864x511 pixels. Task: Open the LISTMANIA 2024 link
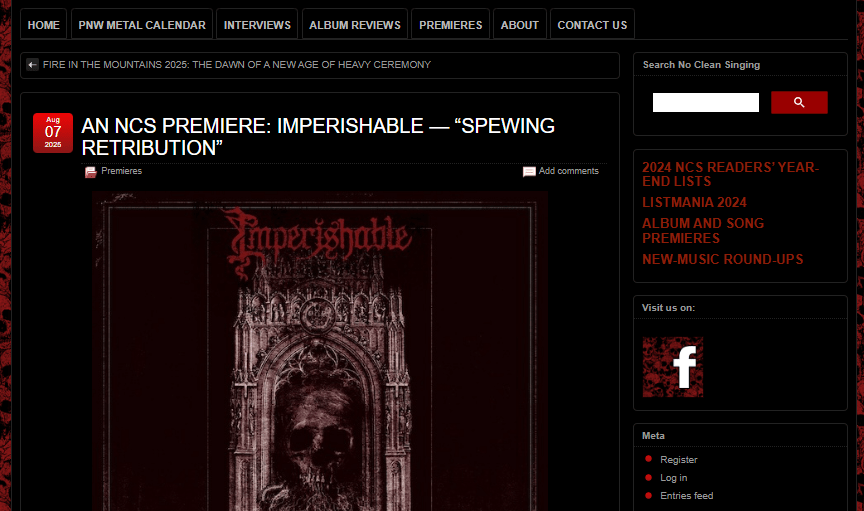[694, 202]
